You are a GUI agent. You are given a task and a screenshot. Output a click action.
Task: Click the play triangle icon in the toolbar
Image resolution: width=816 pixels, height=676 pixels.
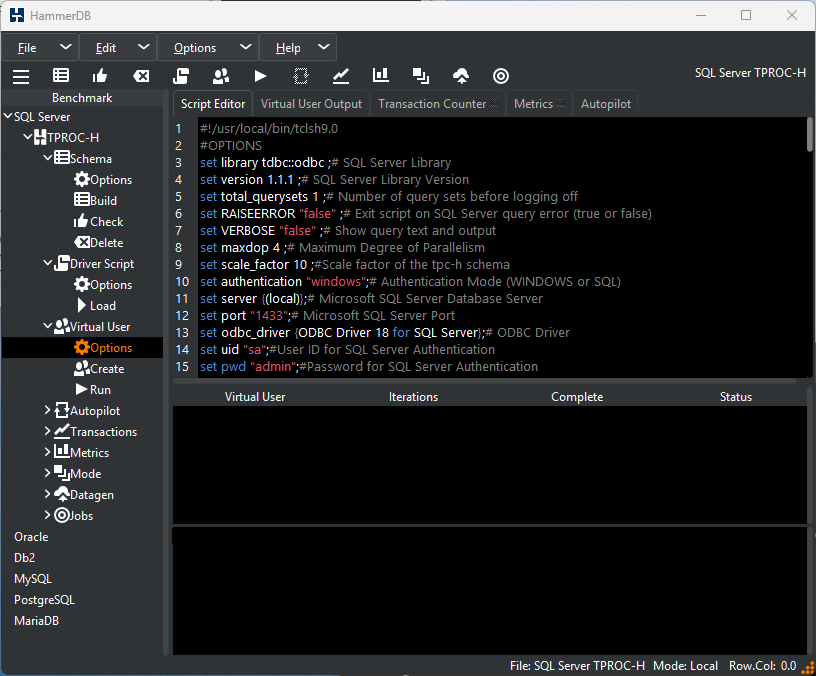pos(260,76)
